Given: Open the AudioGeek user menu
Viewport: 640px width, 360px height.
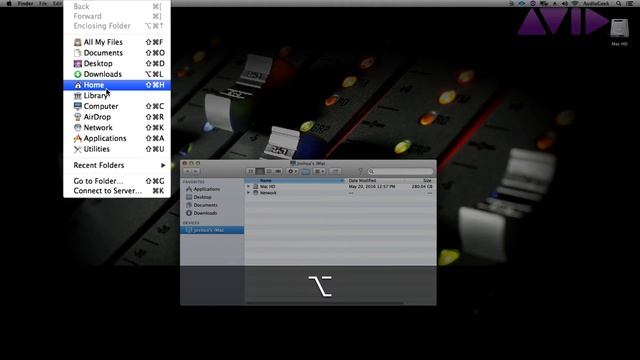Looking at the screenshot, I should coord(596,3).
